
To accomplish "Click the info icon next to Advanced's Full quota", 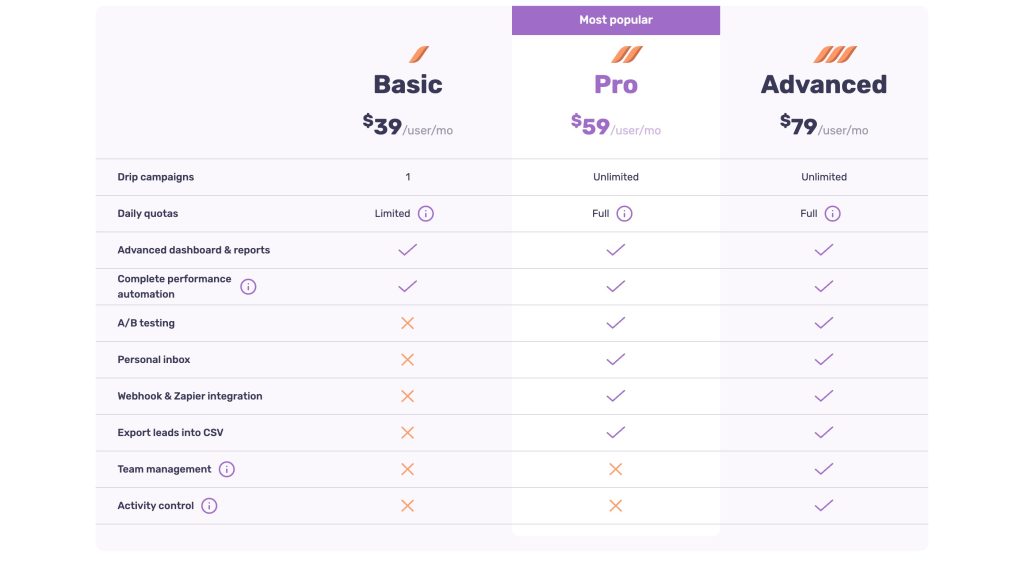I will click(x=833, y=214).
